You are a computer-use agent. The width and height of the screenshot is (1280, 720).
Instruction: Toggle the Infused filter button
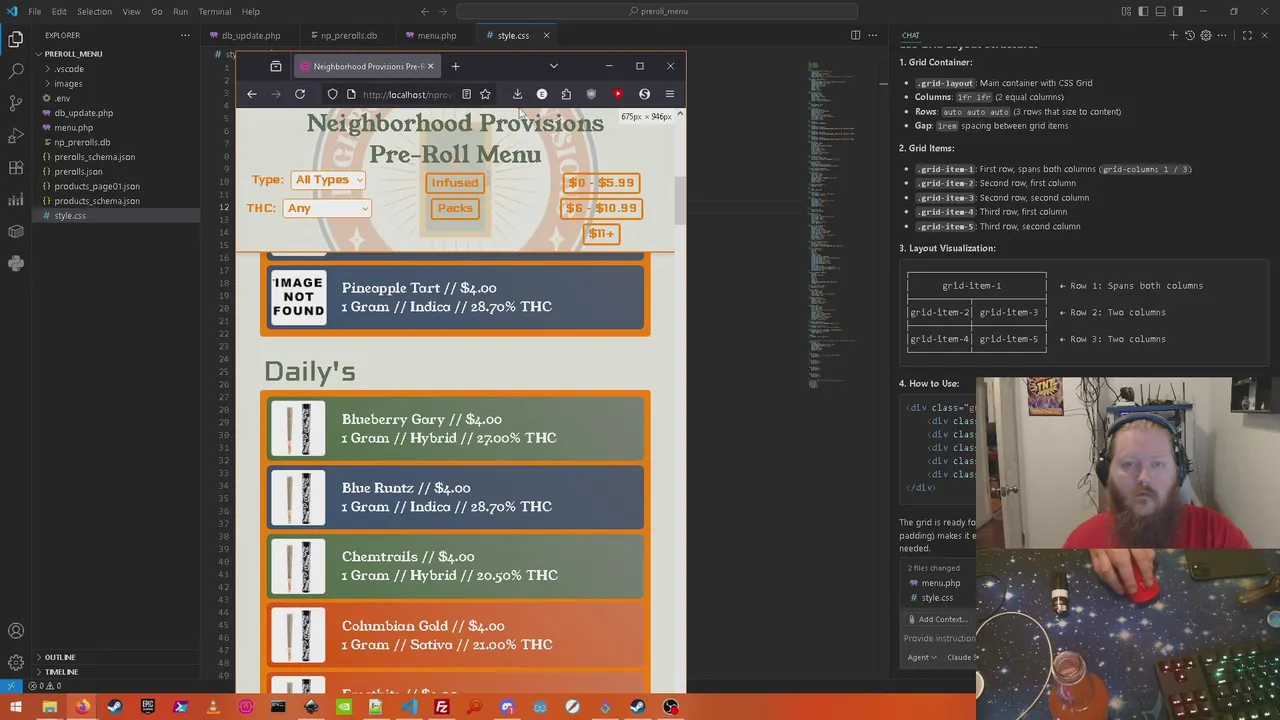point(455,183)
